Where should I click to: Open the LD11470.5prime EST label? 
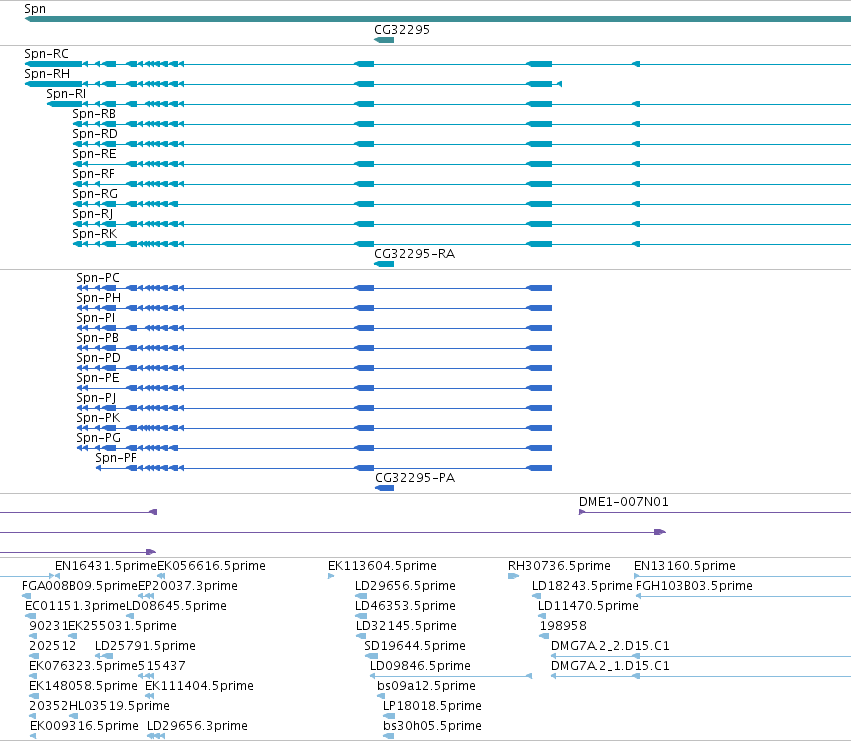pyautogui.click(x=588, y=606)
